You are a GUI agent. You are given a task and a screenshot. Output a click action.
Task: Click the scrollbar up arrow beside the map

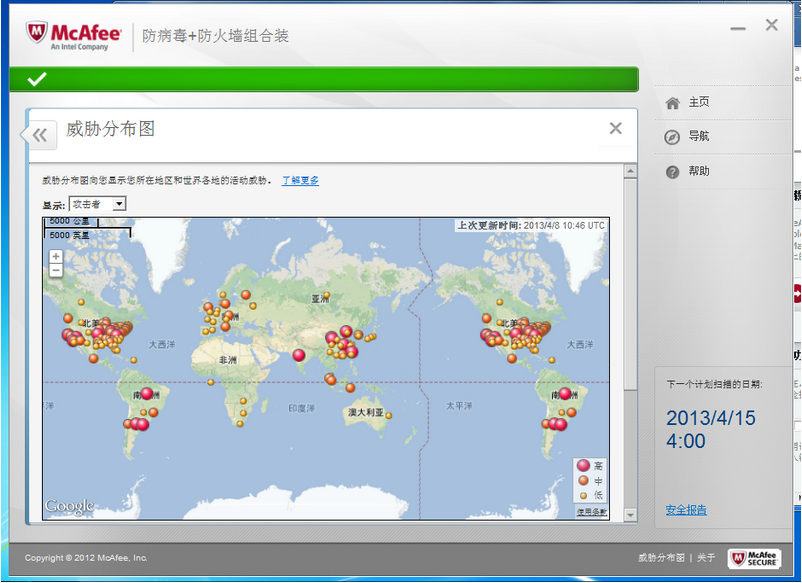pyautogui.click(x=630, y=172)
